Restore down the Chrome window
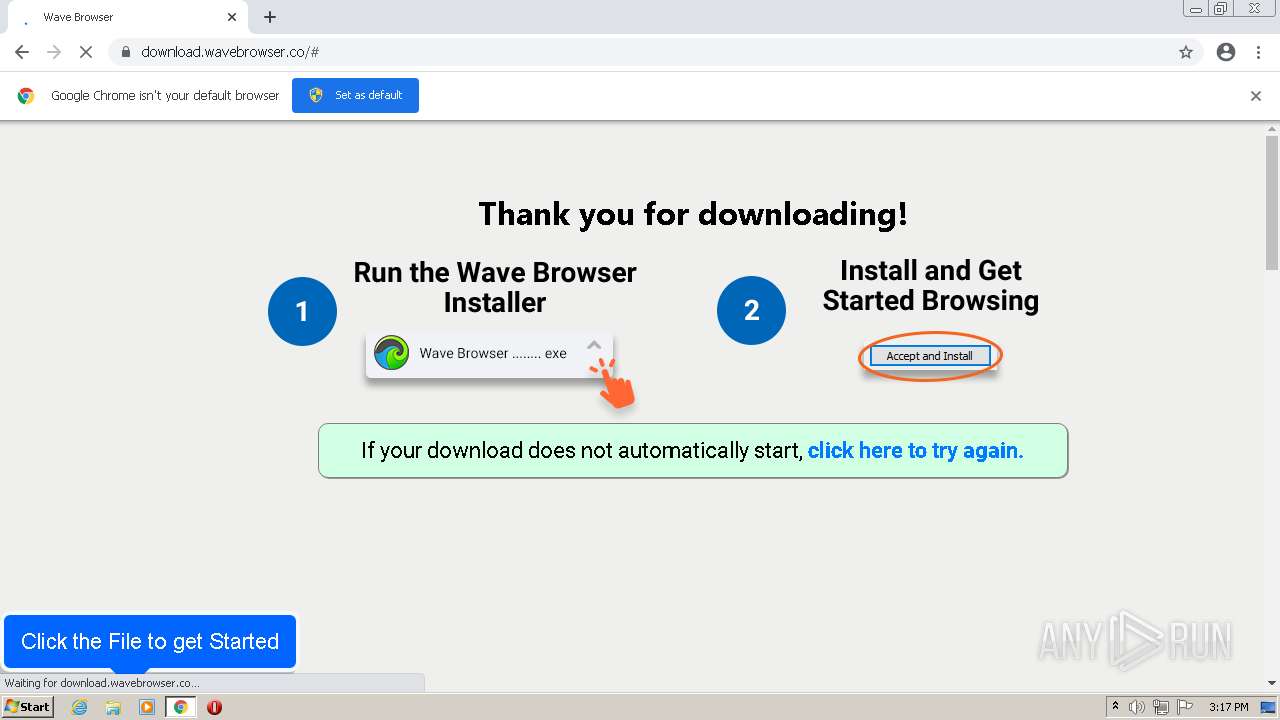The width and height of the screenshot is (1280, 720). pyautogui.click(x=1221, y=8)
